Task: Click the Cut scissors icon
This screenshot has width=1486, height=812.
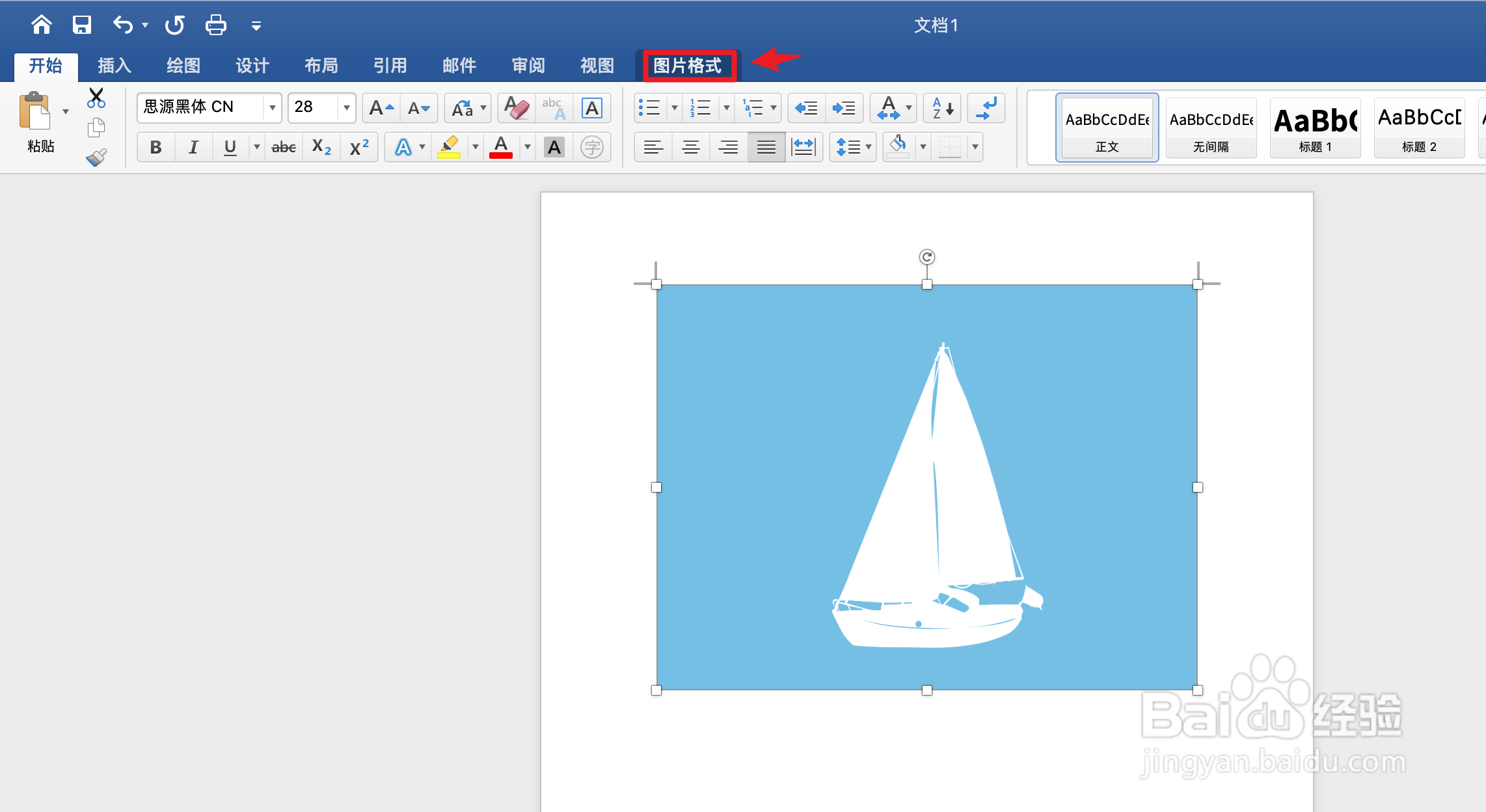Action: pyautogui.click(x=96, y=98)
